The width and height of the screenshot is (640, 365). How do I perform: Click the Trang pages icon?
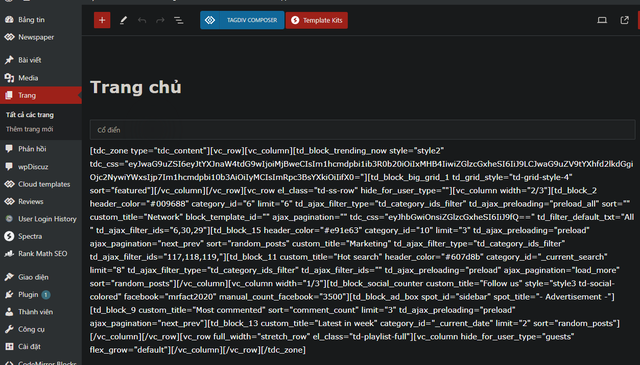pos(9,95)
